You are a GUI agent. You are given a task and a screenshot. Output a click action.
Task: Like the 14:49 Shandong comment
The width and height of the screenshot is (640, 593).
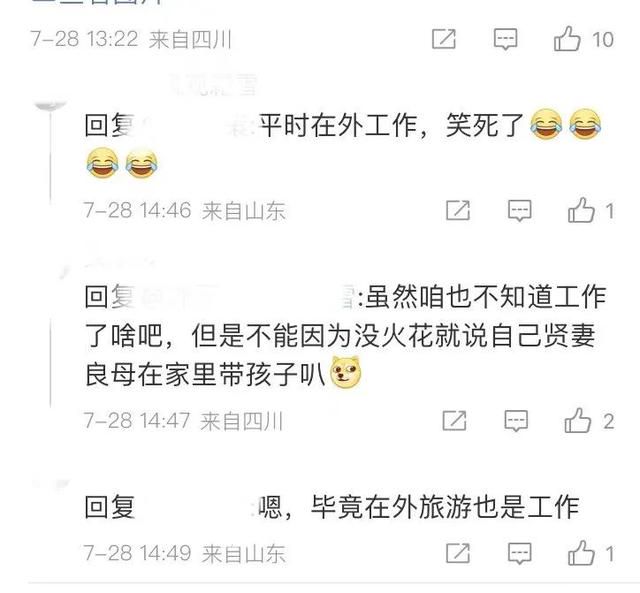click(581, 553)
